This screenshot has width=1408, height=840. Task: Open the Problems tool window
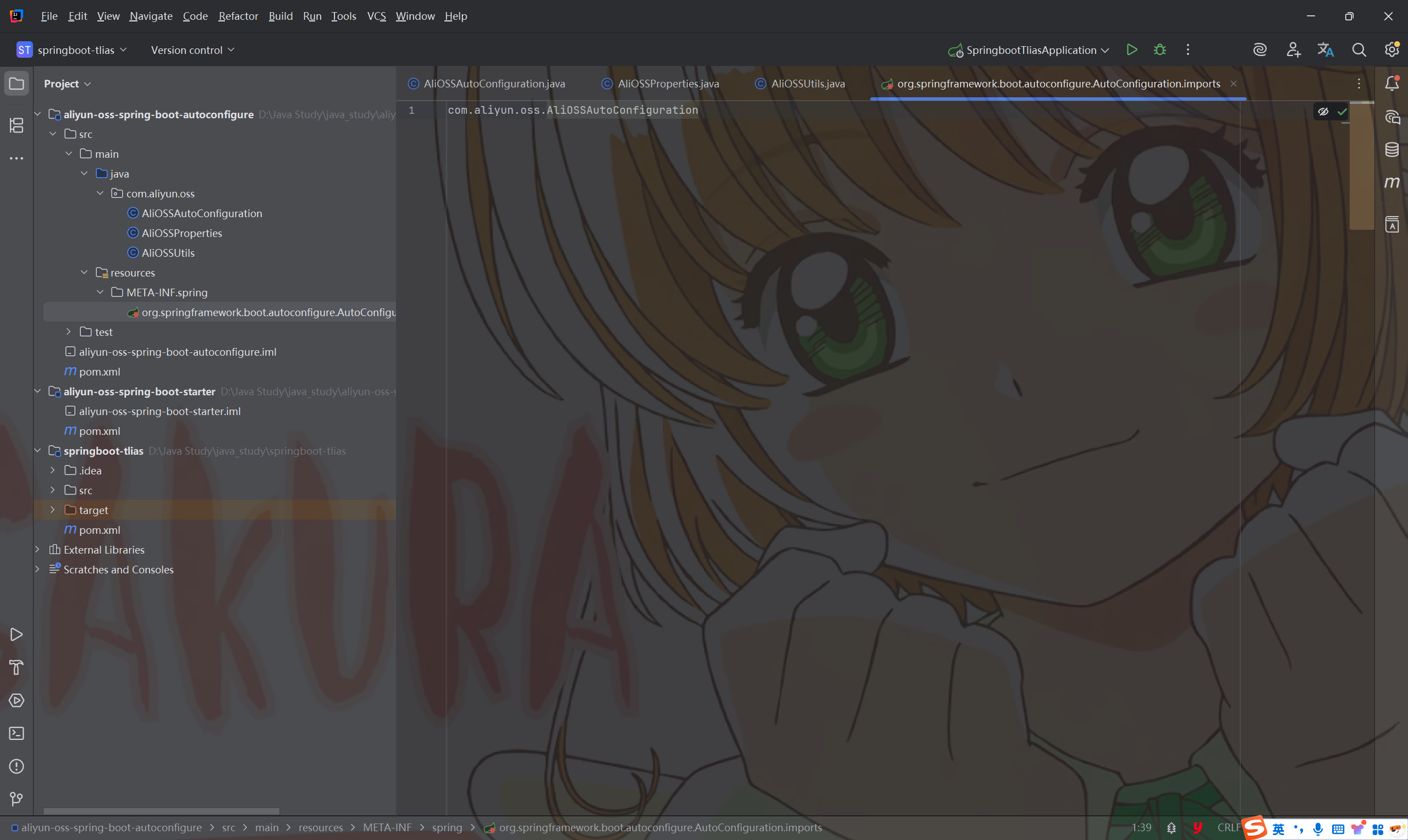point(16,766)
